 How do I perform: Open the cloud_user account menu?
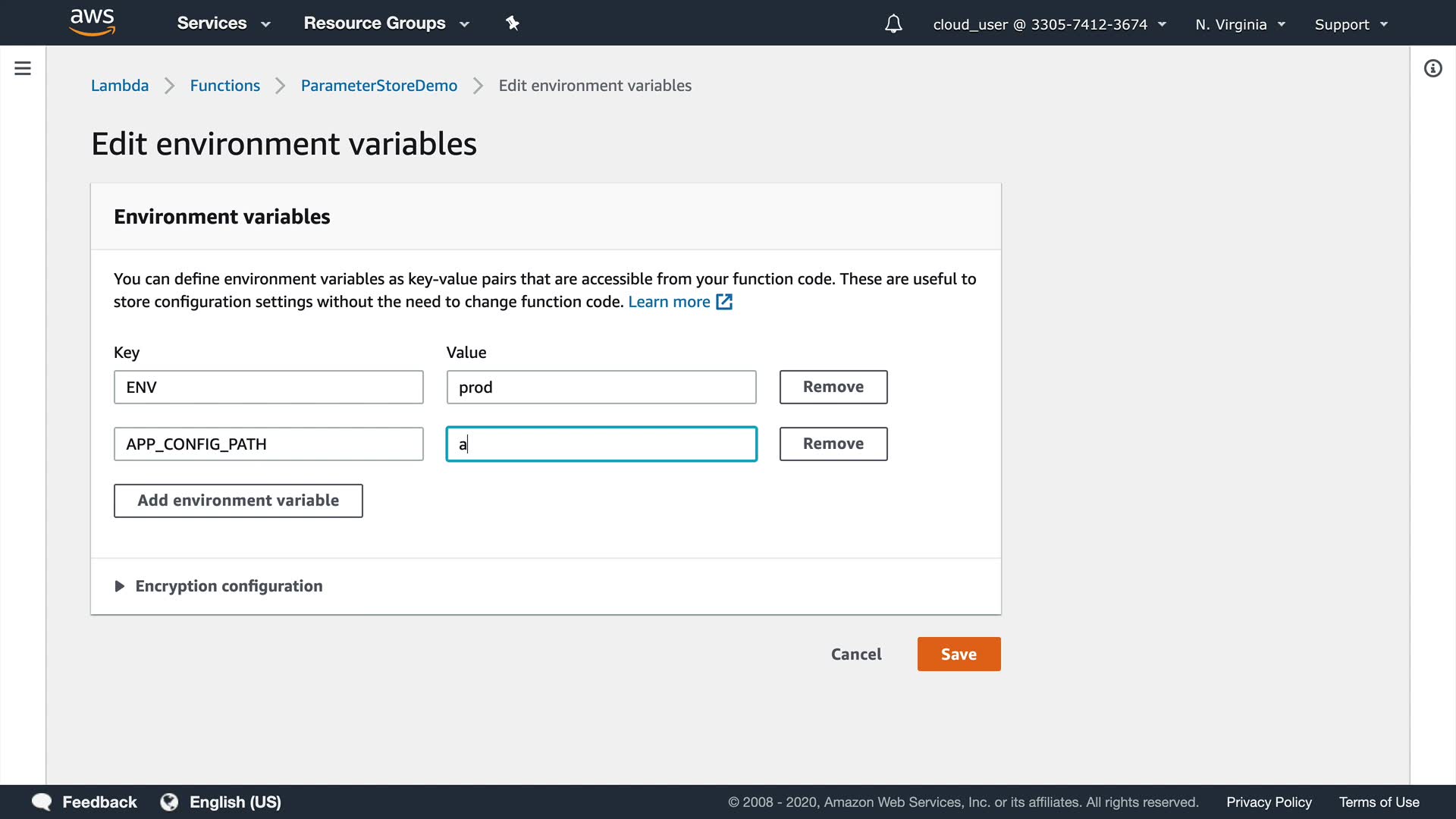click(1049, 24)
